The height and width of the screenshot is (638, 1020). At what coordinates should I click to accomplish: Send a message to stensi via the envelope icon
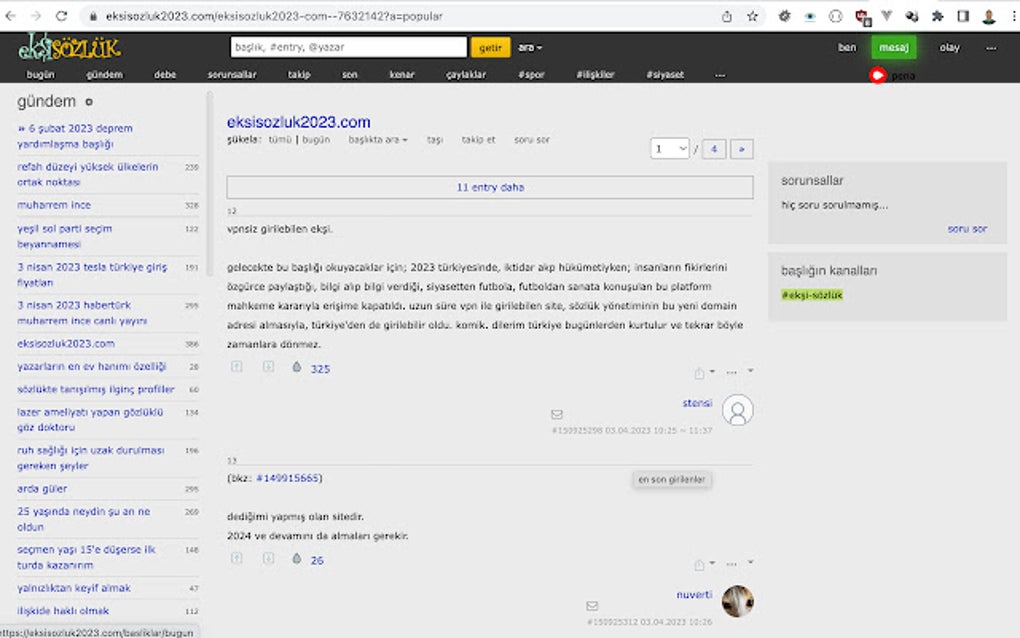(x=557, y=414)
